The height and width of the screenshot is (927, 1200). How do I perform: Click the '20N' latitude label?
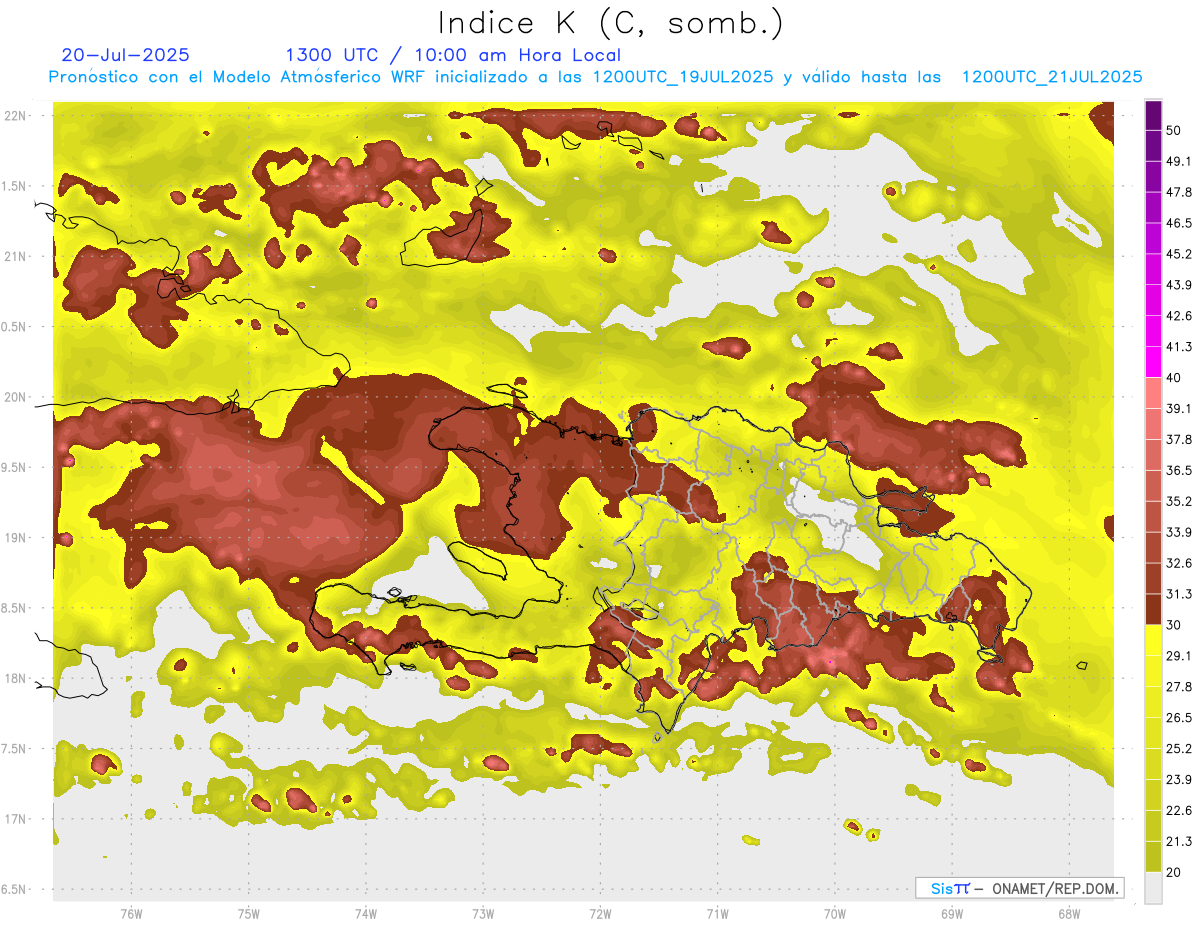(x=15, y=397)
